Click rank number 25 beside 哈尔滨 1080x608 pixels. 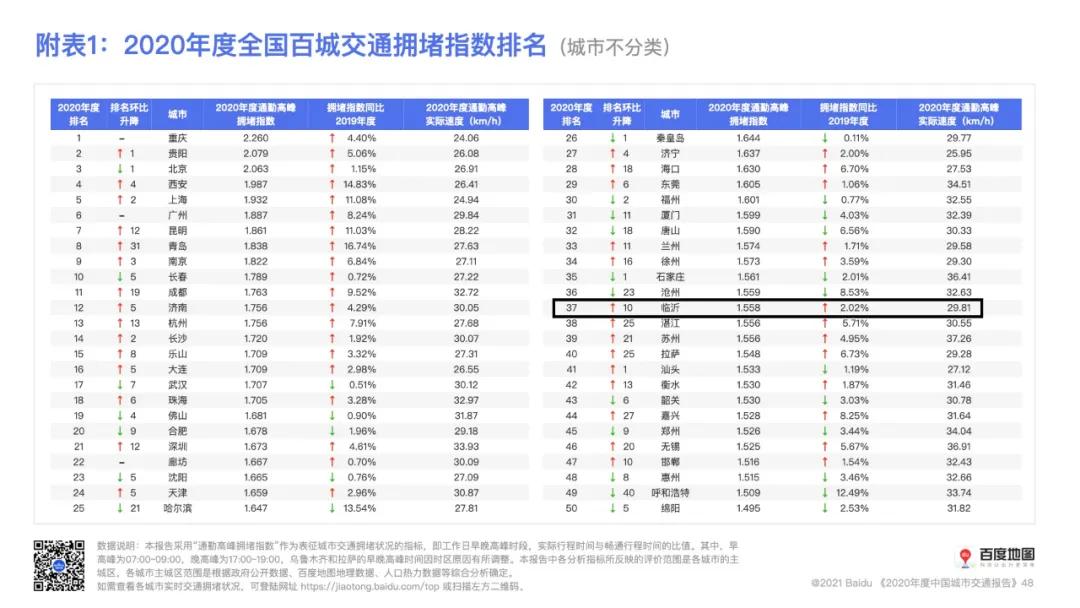click(x=79, y=508)
